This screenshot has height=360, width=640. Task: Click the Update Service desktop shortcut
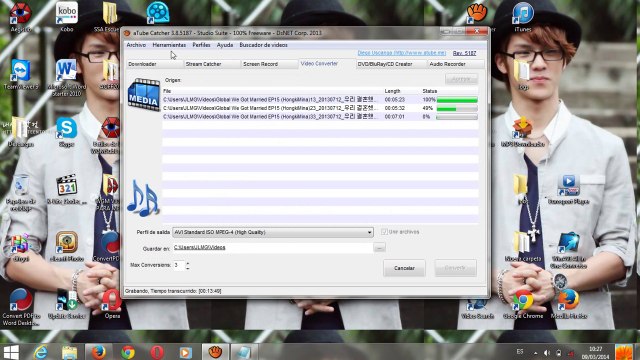click(67, 304)
